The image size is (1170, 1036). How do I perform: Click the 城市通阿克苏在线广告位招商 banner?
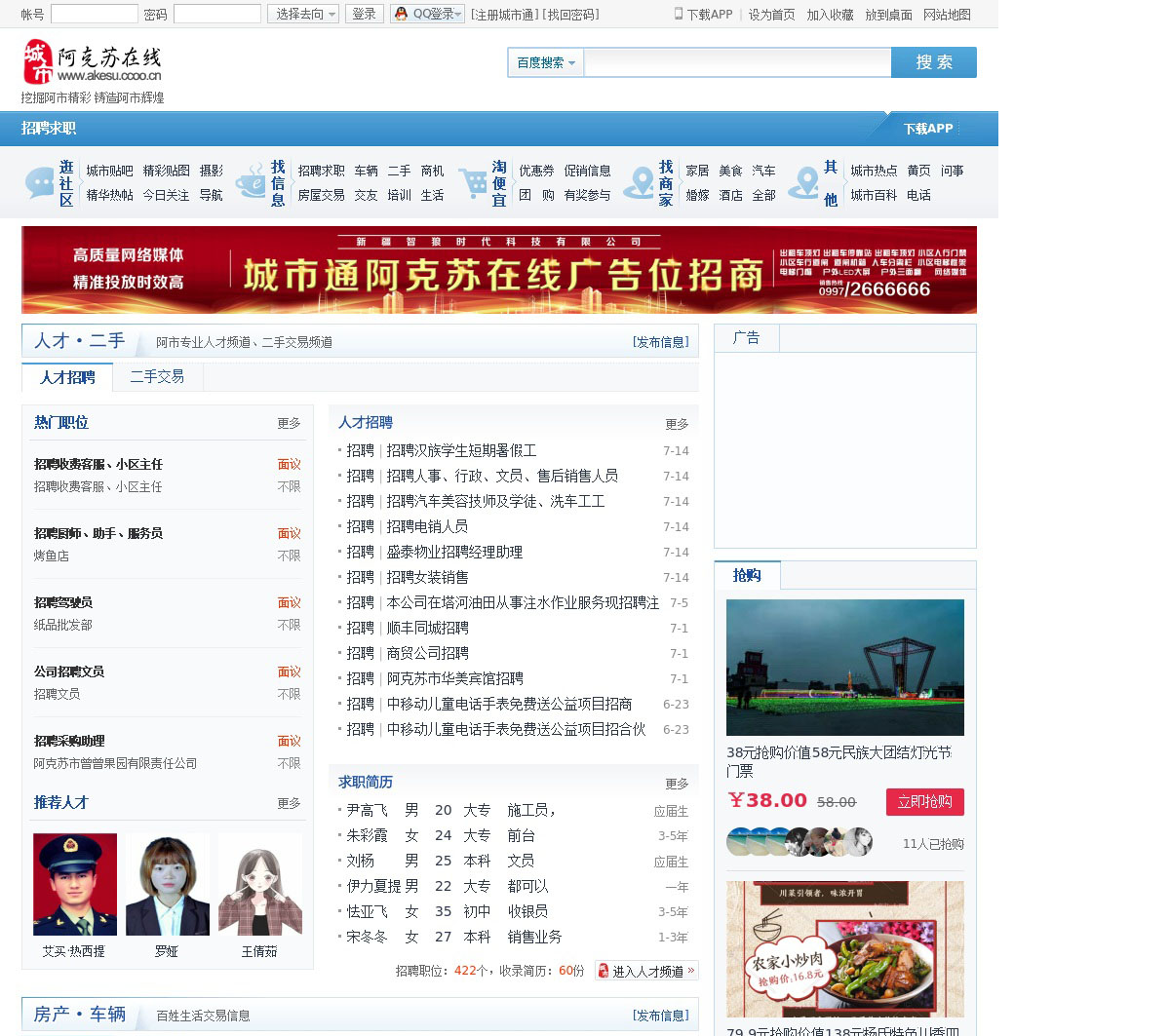(499, 270)
